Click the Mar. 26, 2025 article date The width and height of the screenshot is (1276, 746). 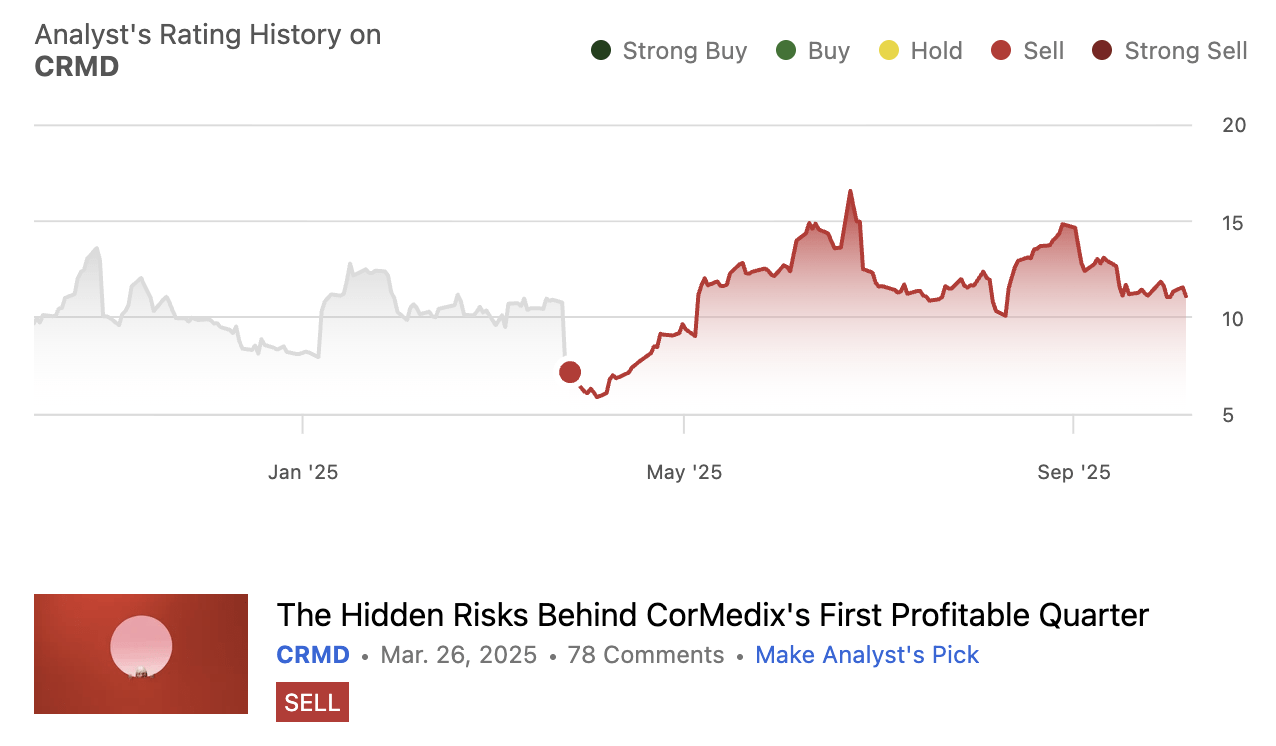click(x=459, y=655)
